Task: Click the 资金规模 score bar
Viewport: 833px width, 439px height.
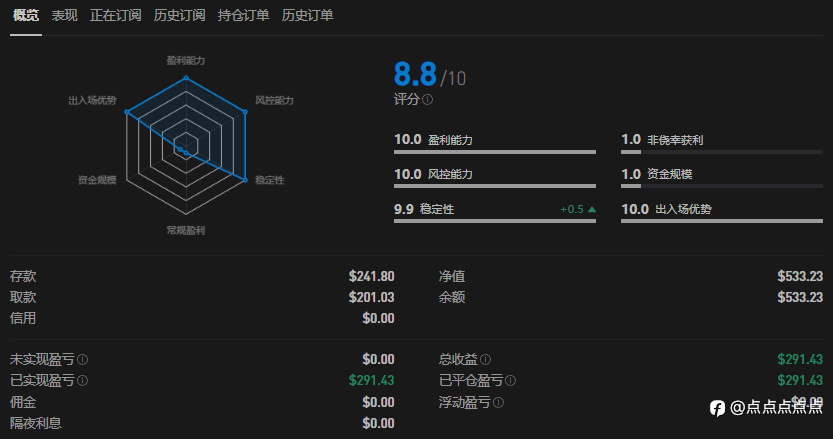Action: point(721,186)
